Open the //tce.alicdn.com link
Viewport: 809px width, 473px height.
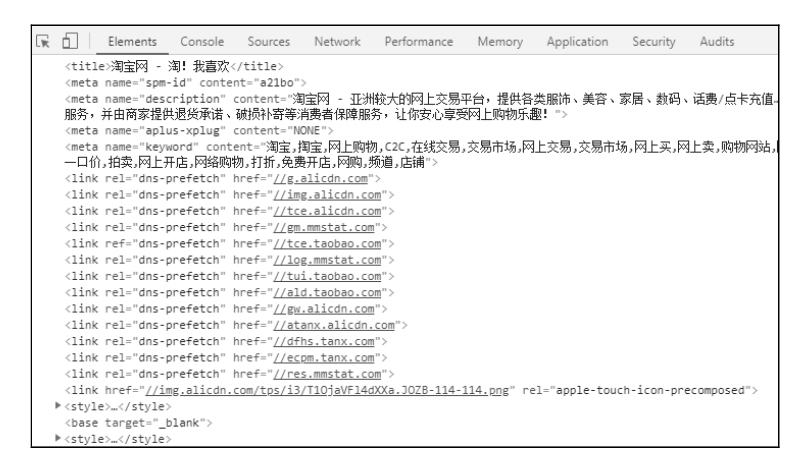click(327, 211)
